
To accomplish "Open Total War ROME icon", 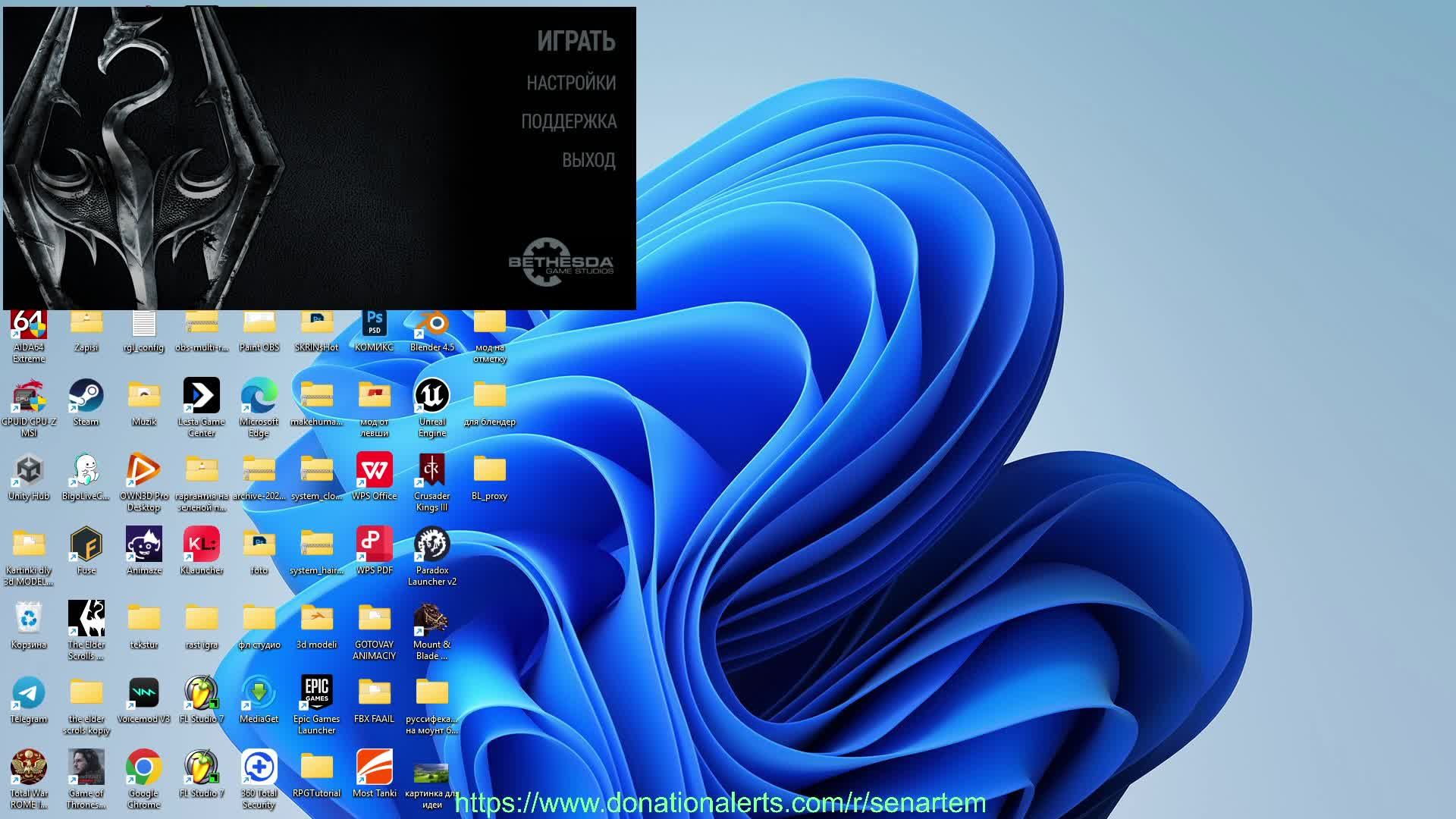I will click(x=29, y=780).
